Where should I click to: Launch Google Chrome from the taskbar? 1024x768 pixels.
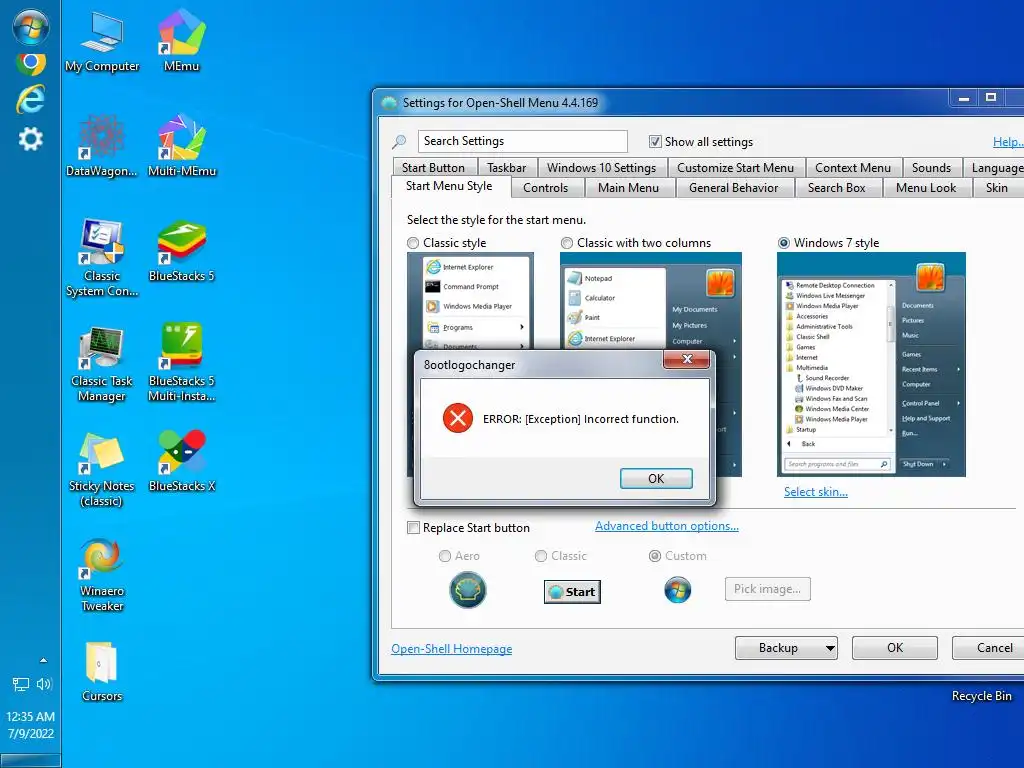point(30,63)
